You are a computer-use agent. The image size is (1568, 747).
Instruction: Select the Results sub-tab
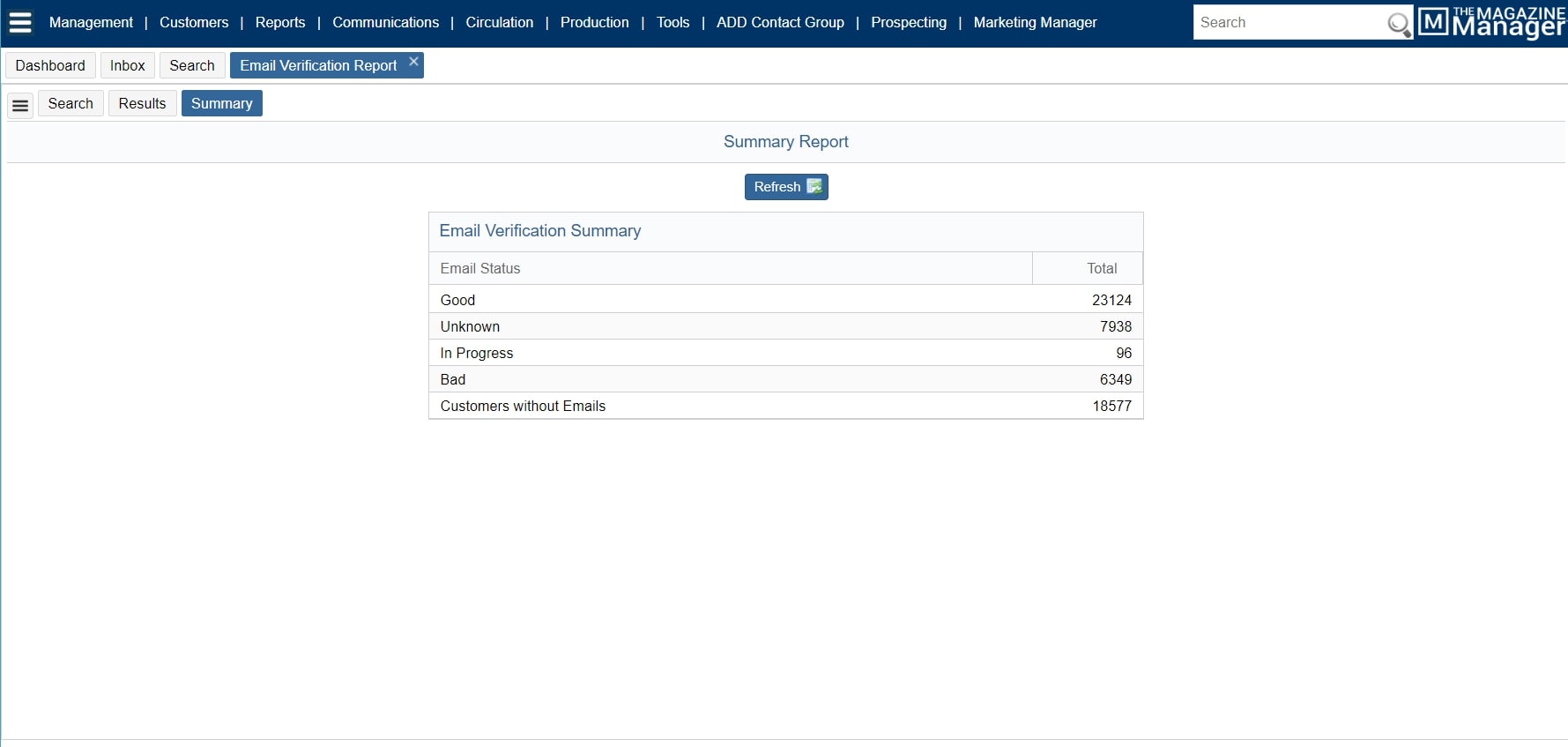tap(142, 103)
